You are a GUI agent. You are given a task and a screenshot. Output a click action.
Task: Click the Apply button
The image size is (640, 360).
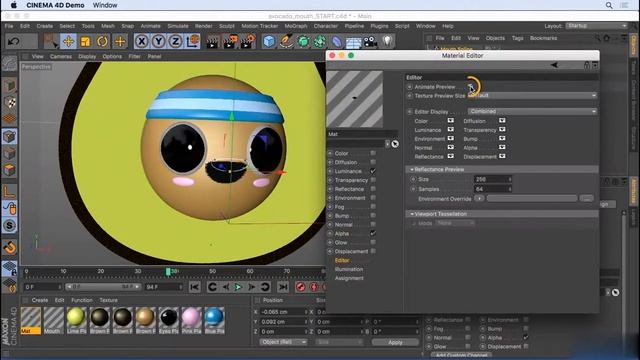point(395,342)
